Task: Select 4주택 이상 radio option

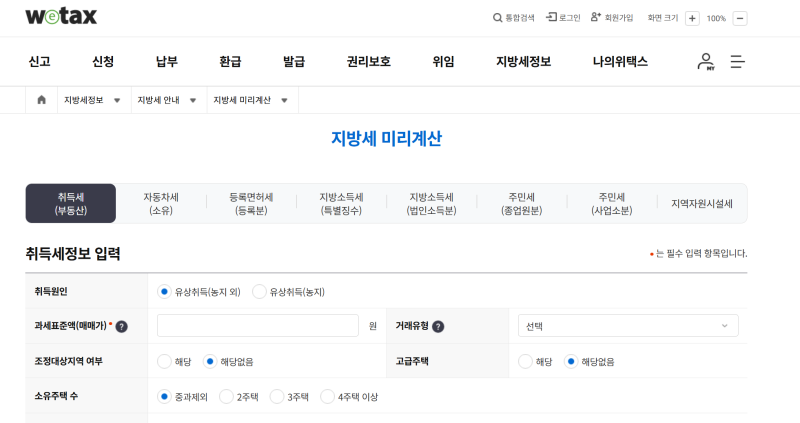Action: point(327,396)
